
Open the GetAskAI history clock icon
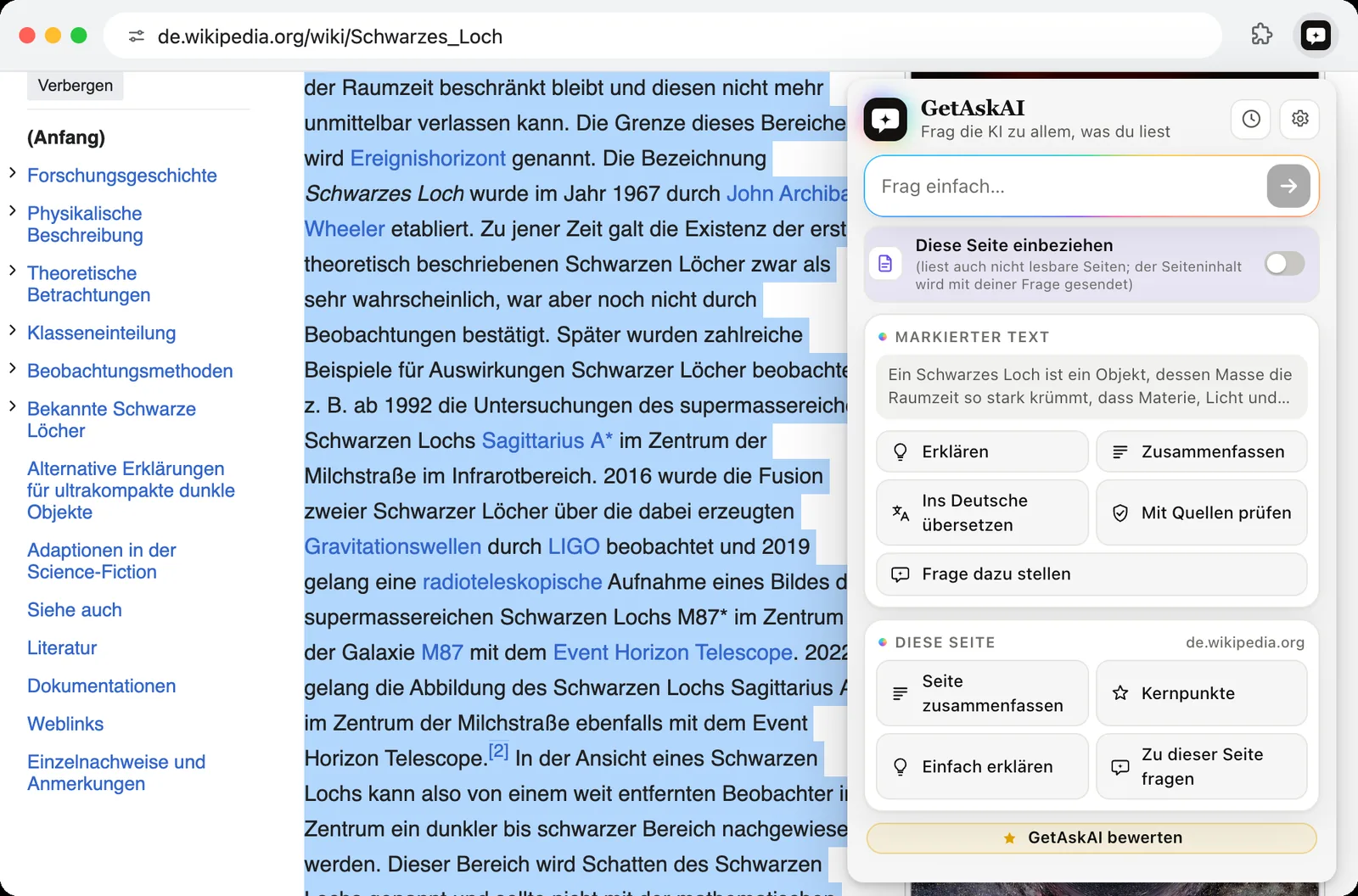1251,119
